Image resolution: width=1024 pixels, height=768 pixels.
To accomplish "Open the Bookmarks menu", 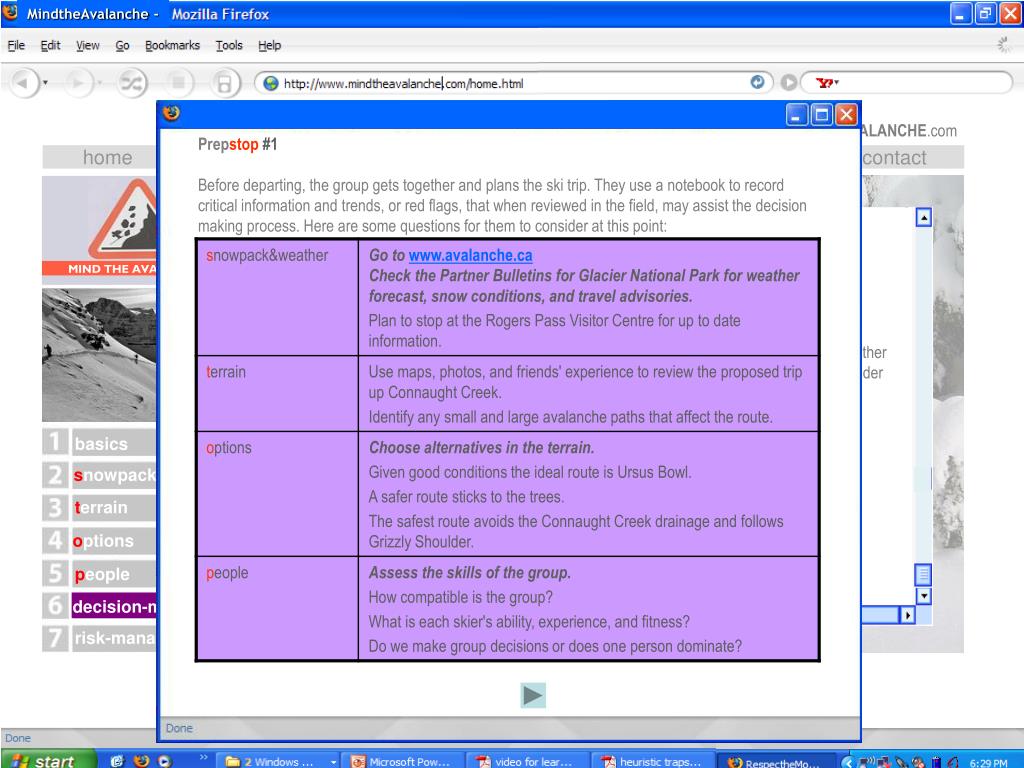I will [172, 45].
